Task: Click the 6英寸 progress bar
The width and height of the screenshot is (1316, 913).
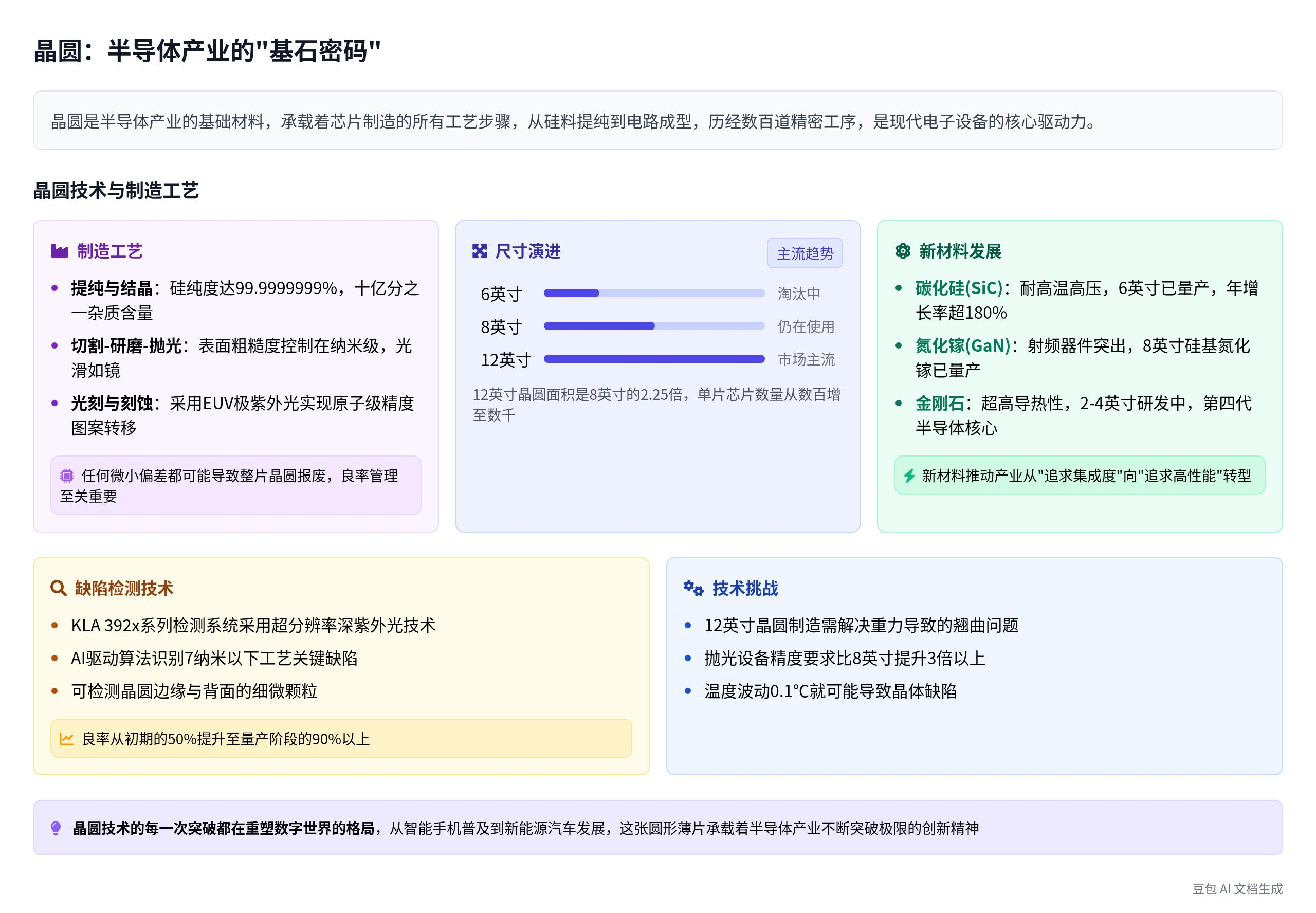Action: 654,294
